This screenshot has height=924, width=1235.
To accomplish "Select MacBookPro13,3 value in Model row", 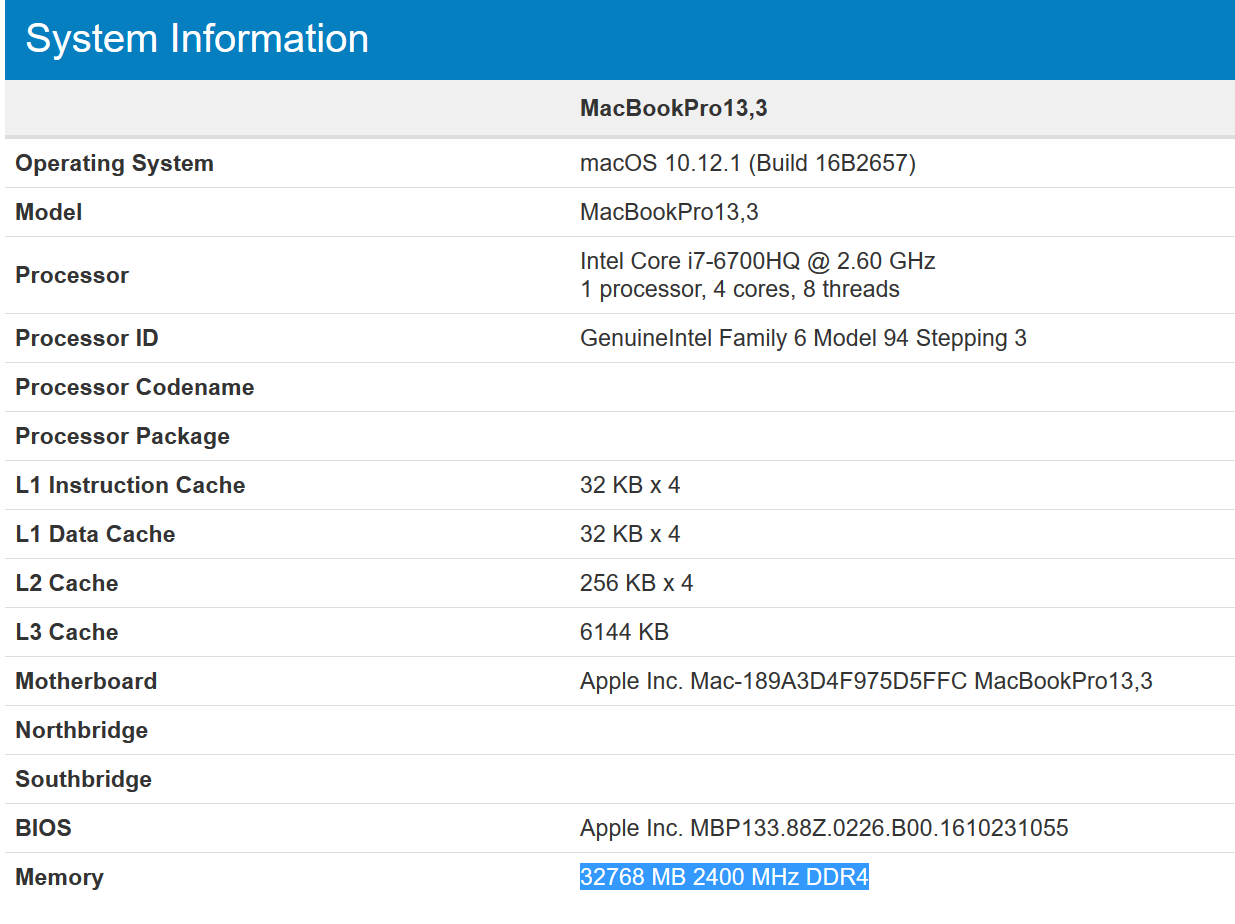I will pos(669,212).
